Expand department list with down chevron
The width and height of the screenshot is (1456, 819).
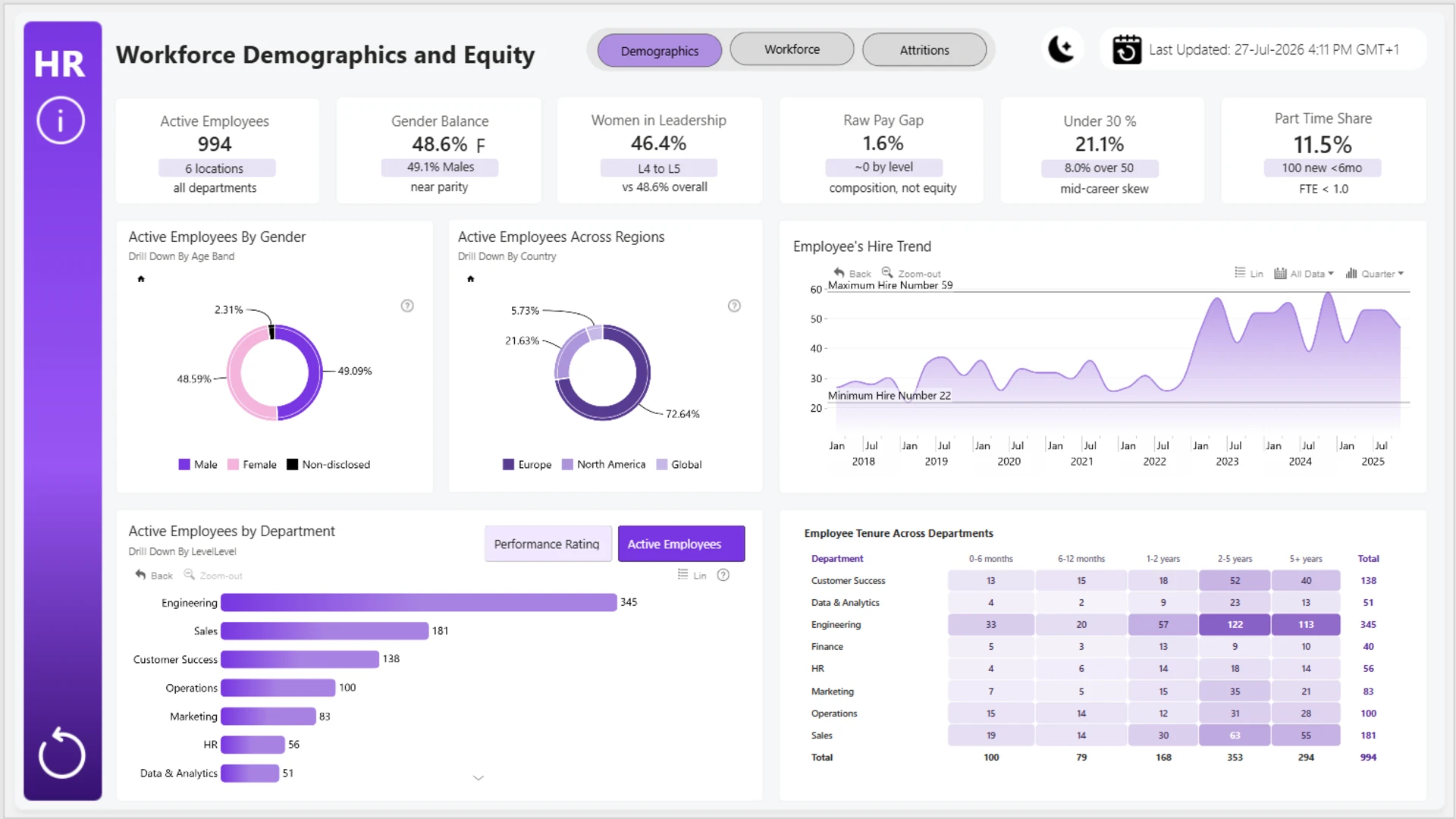[479, 777]
